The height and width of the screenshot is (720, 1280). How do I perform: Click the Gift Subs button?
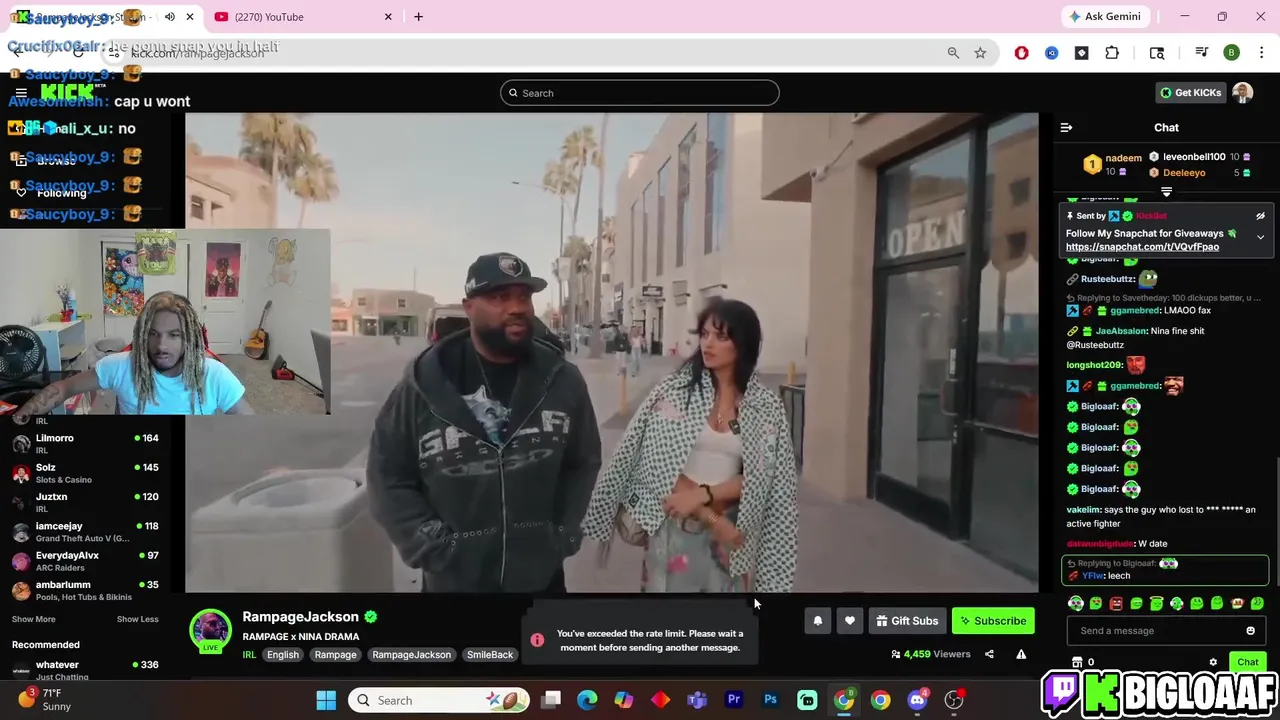pos(907,621)
